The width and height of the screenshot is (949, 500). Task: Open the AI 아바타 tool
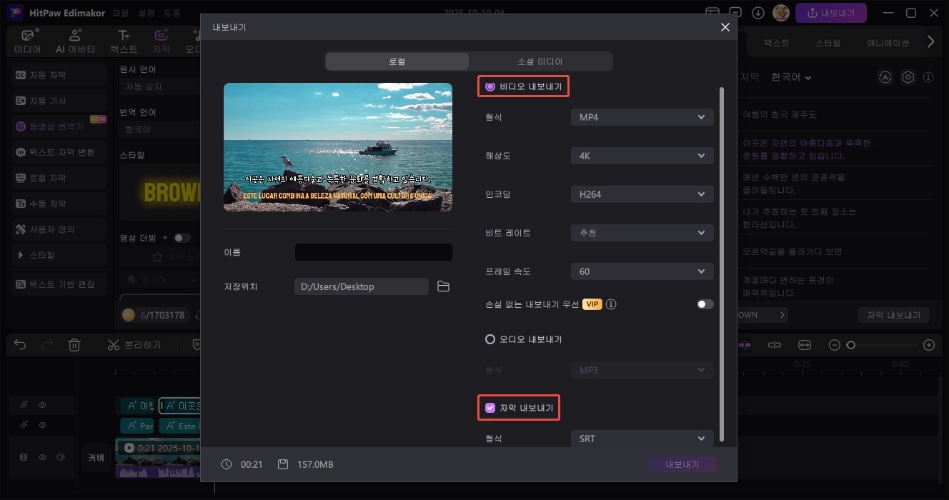75,41
